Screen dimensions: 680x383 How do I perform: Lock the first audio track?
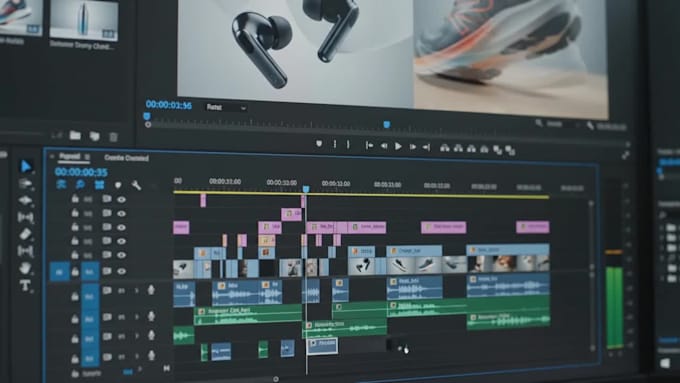75,296
